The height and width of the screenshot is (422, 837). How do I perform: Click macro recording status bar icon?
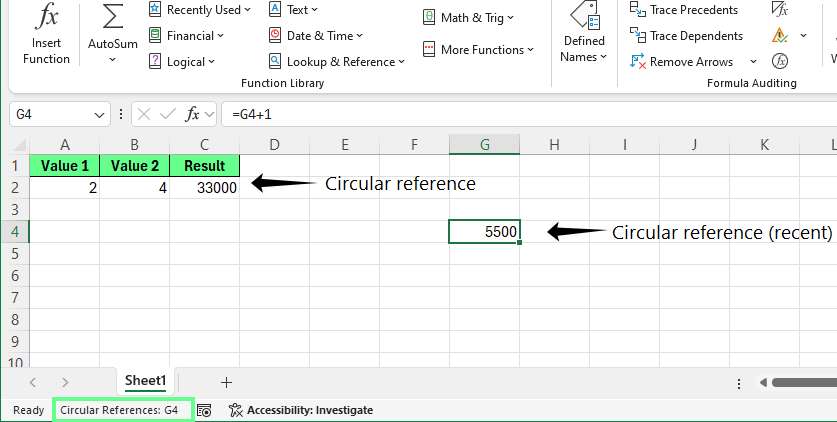point(204,410)
